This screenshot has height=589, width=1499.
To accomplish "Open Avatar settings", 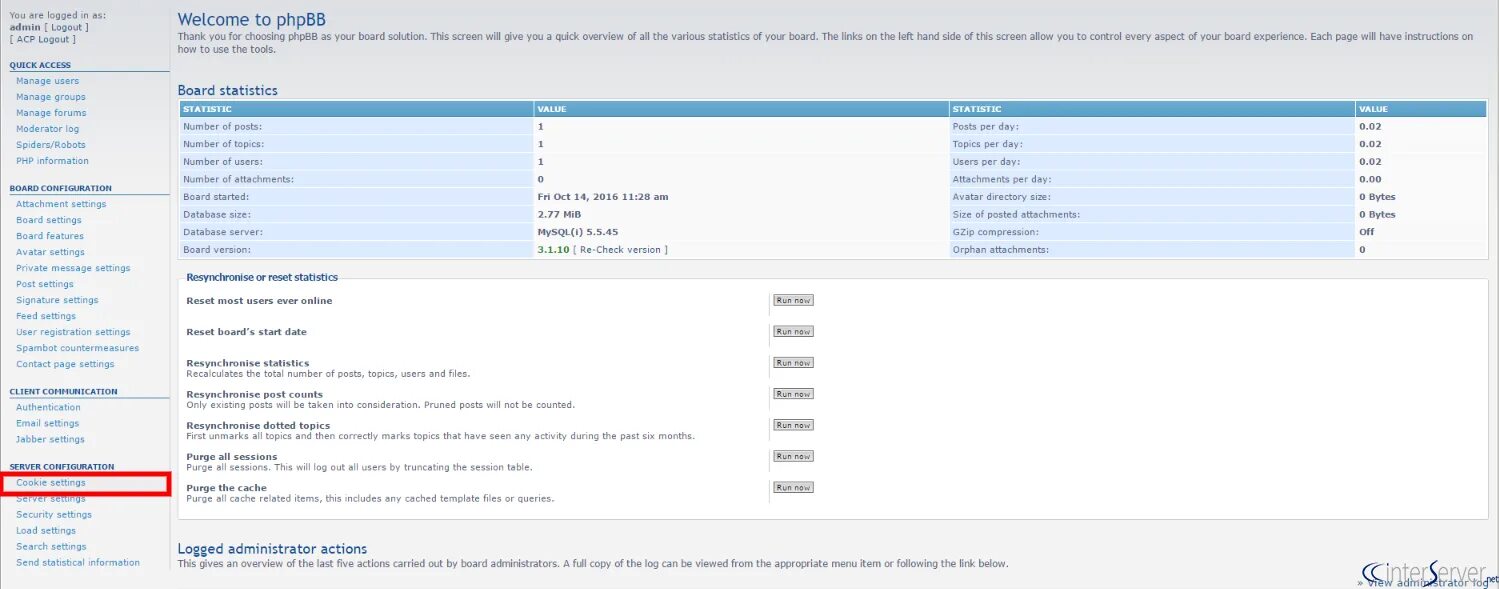I will tap(50, 252).
